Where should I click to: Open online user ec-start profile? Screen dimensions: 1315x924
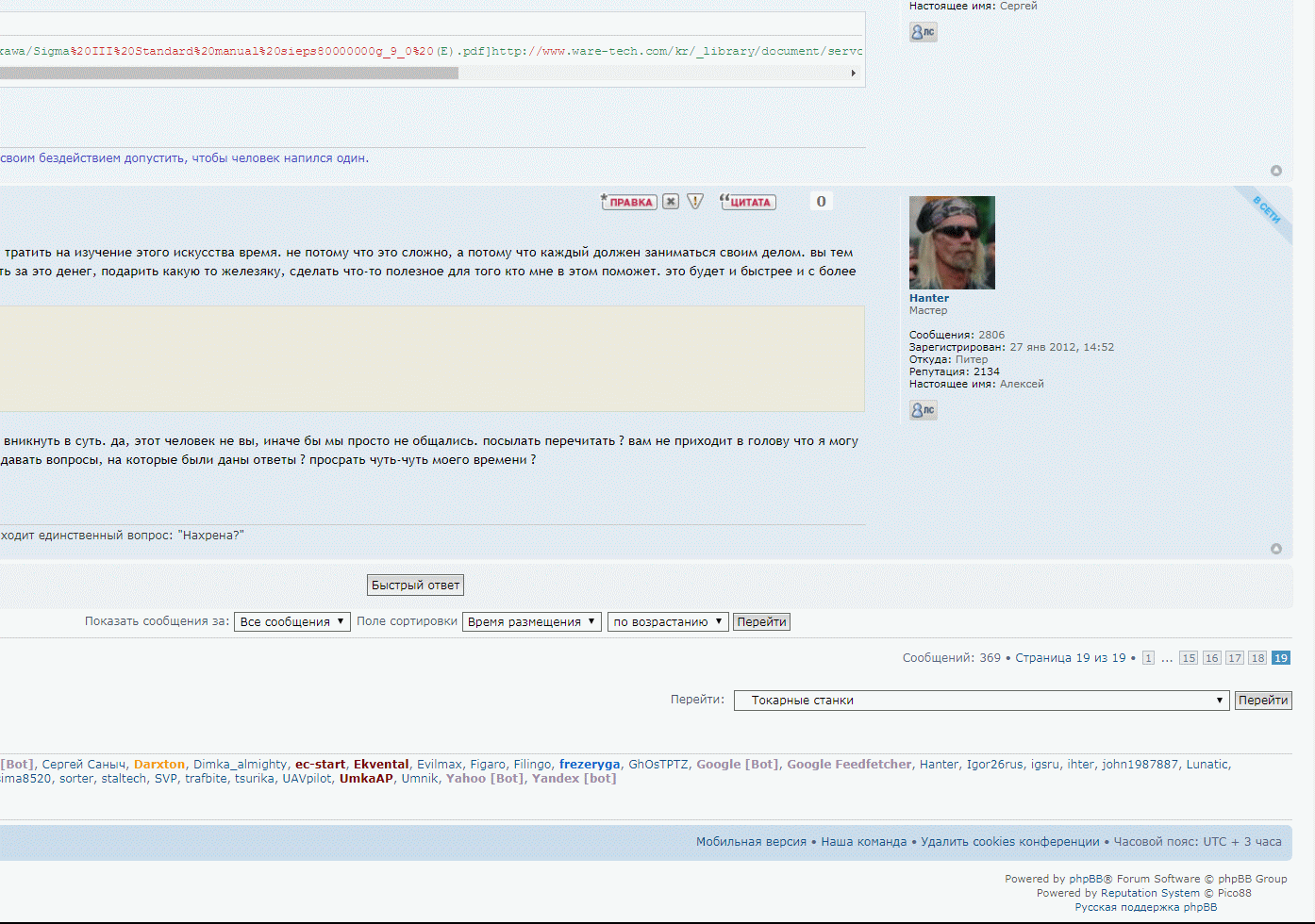tap(320, 765)
